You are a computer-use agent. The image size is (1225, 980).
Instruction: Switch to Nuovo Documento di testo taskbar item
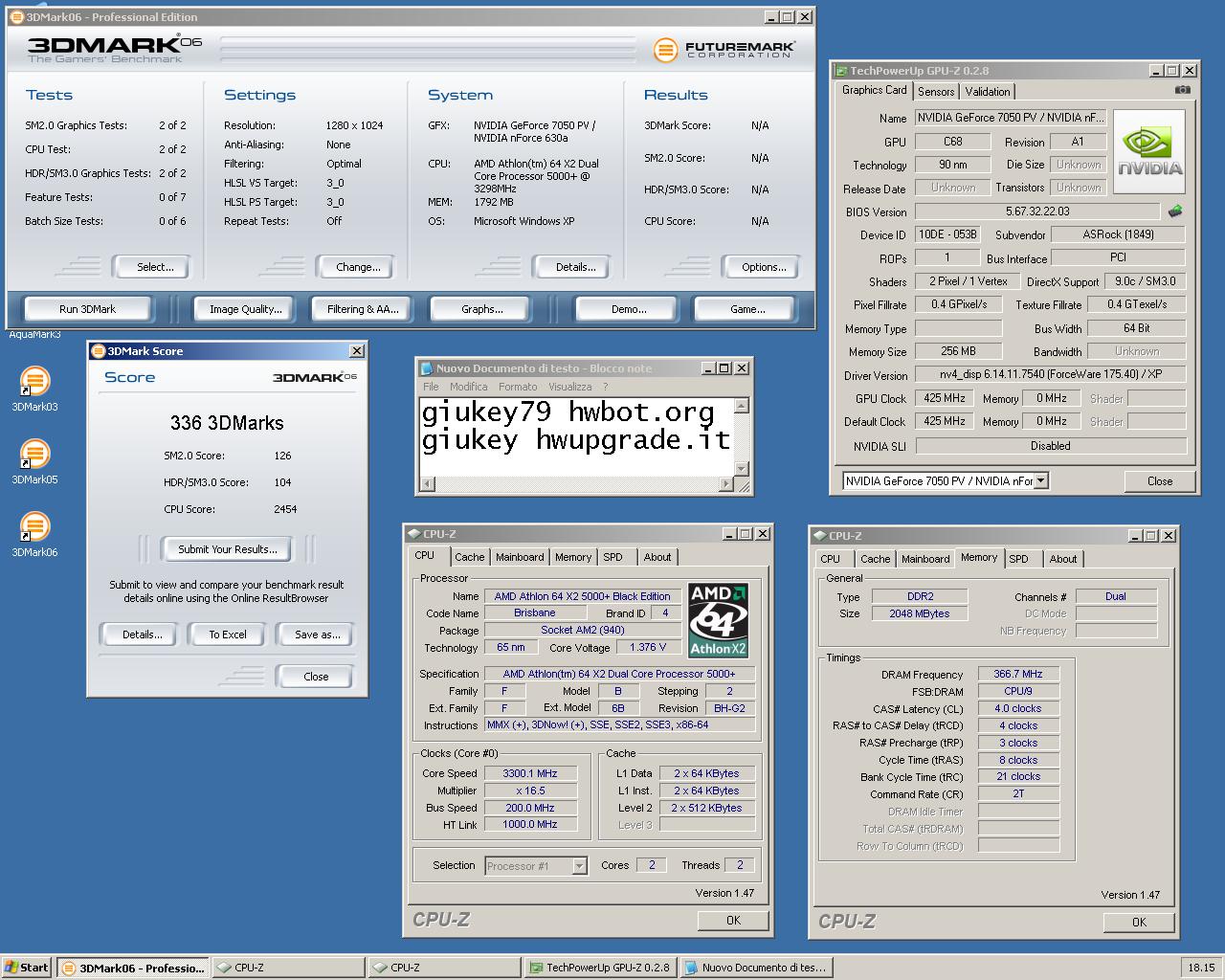(x=755, y=968)
